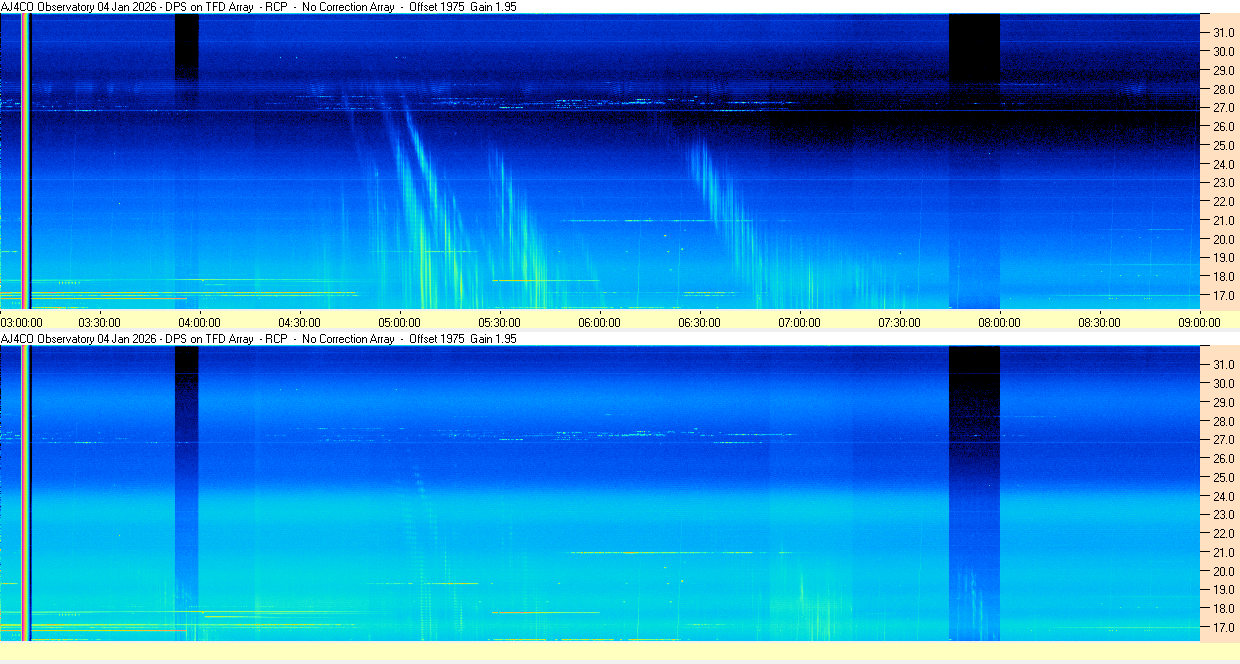Screen dimensions: 1240x664
Task: Click 25.0 on lower spectrogram frequency scale
Action: point(1224,477)
